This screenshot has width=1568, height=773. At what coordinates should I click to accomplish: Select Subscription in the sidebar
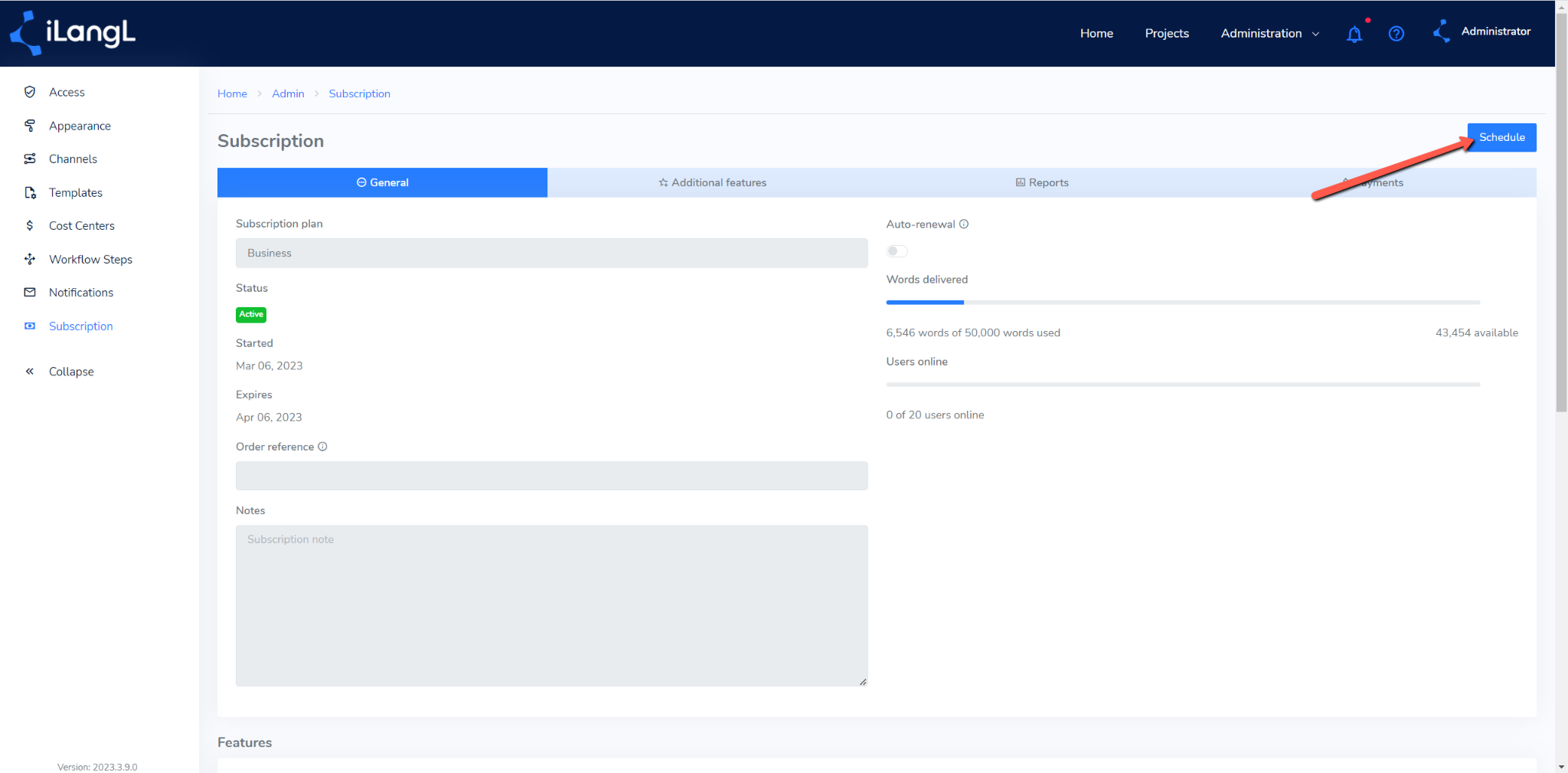80,326
